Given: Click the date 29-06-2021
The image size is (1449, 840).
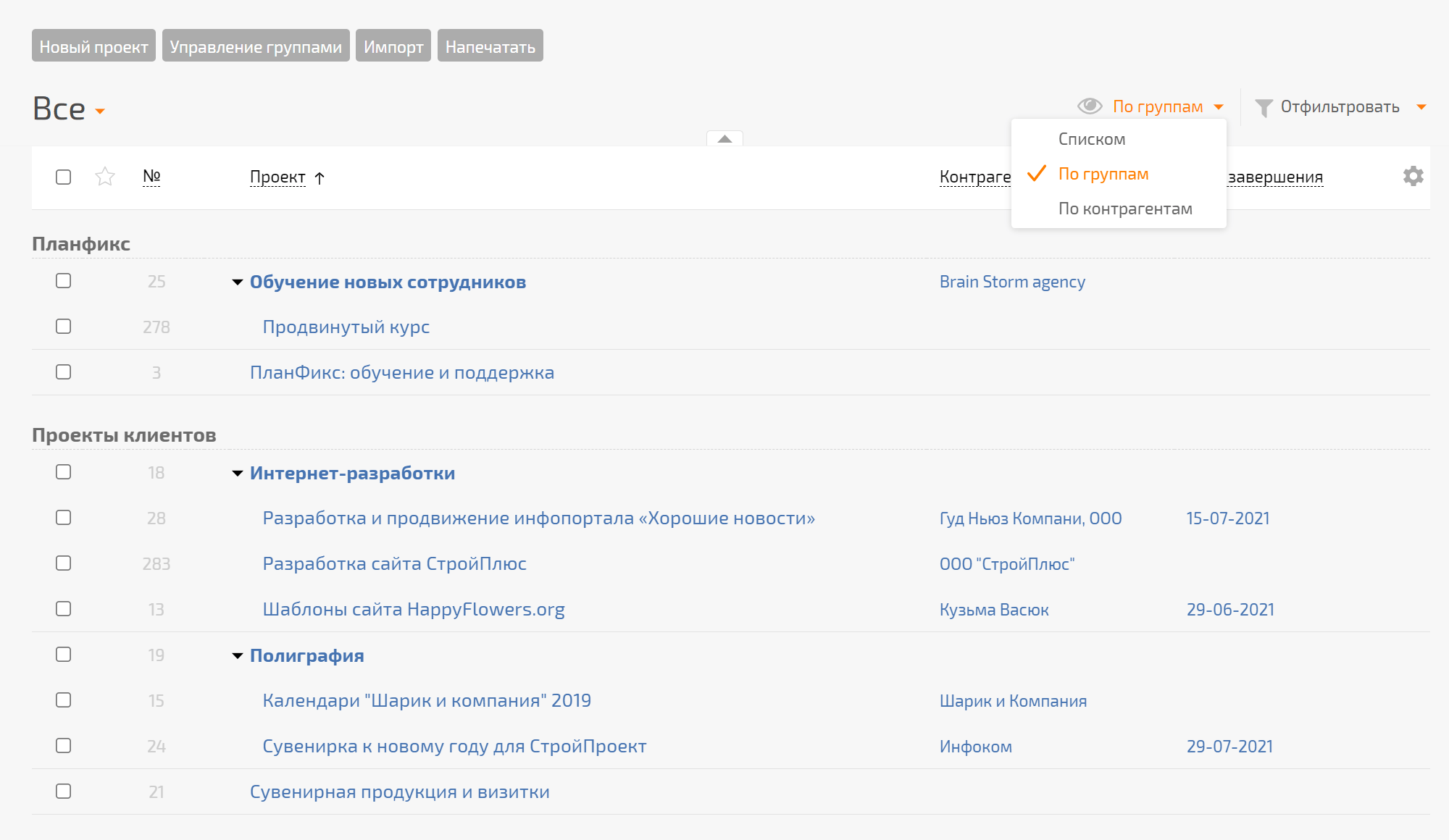Looking at the screenshot, I should 1230,610.
